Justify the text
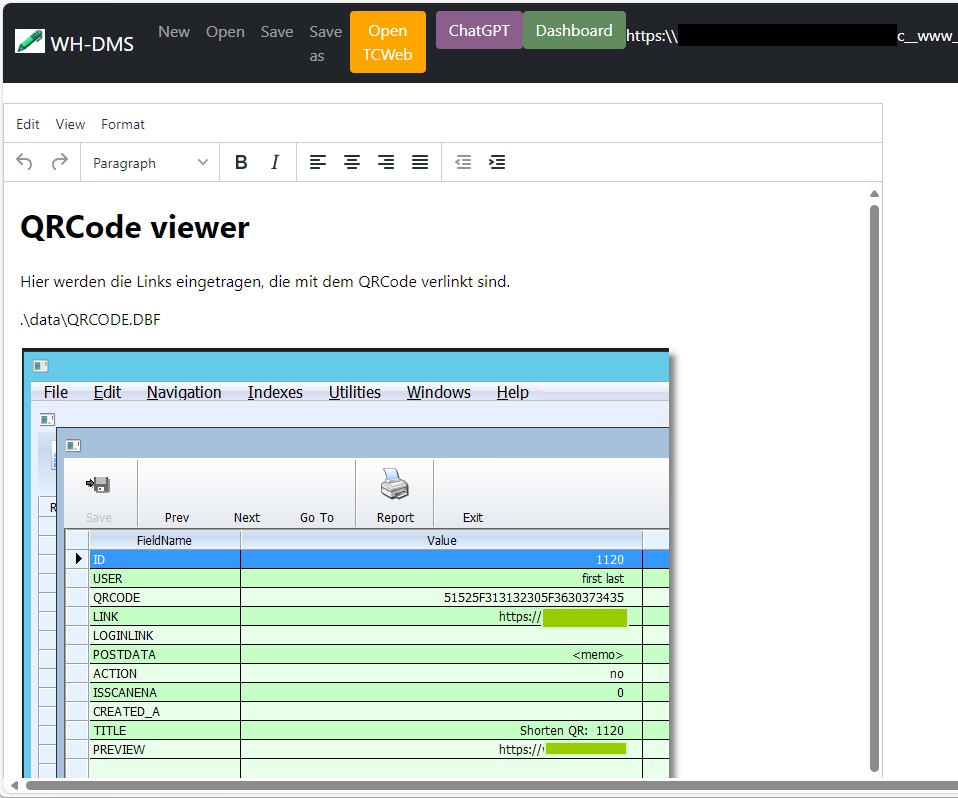 click(x=420, y=162)
